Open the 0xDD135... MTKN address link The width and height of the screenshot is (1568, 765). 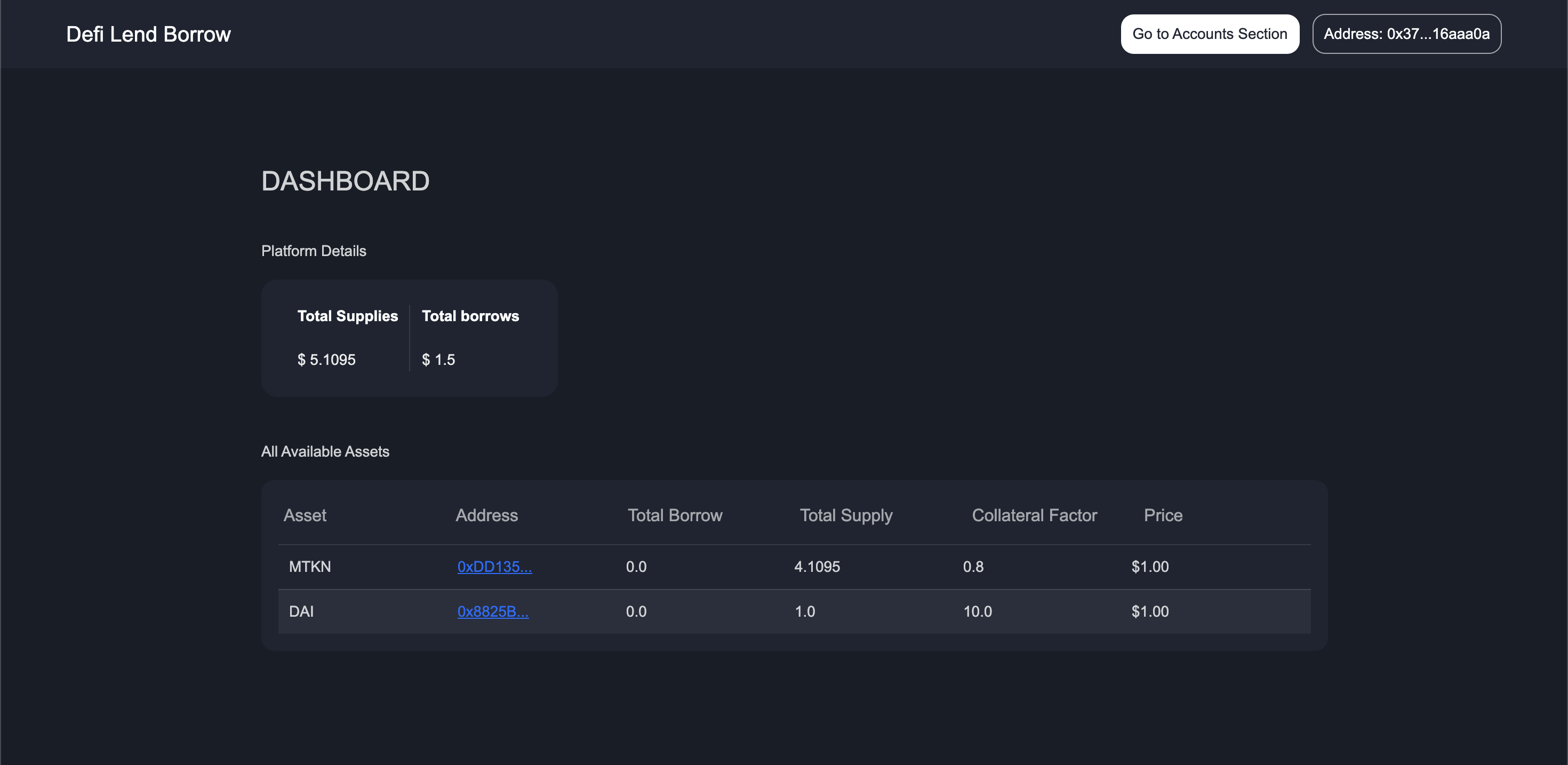(494, 567)
